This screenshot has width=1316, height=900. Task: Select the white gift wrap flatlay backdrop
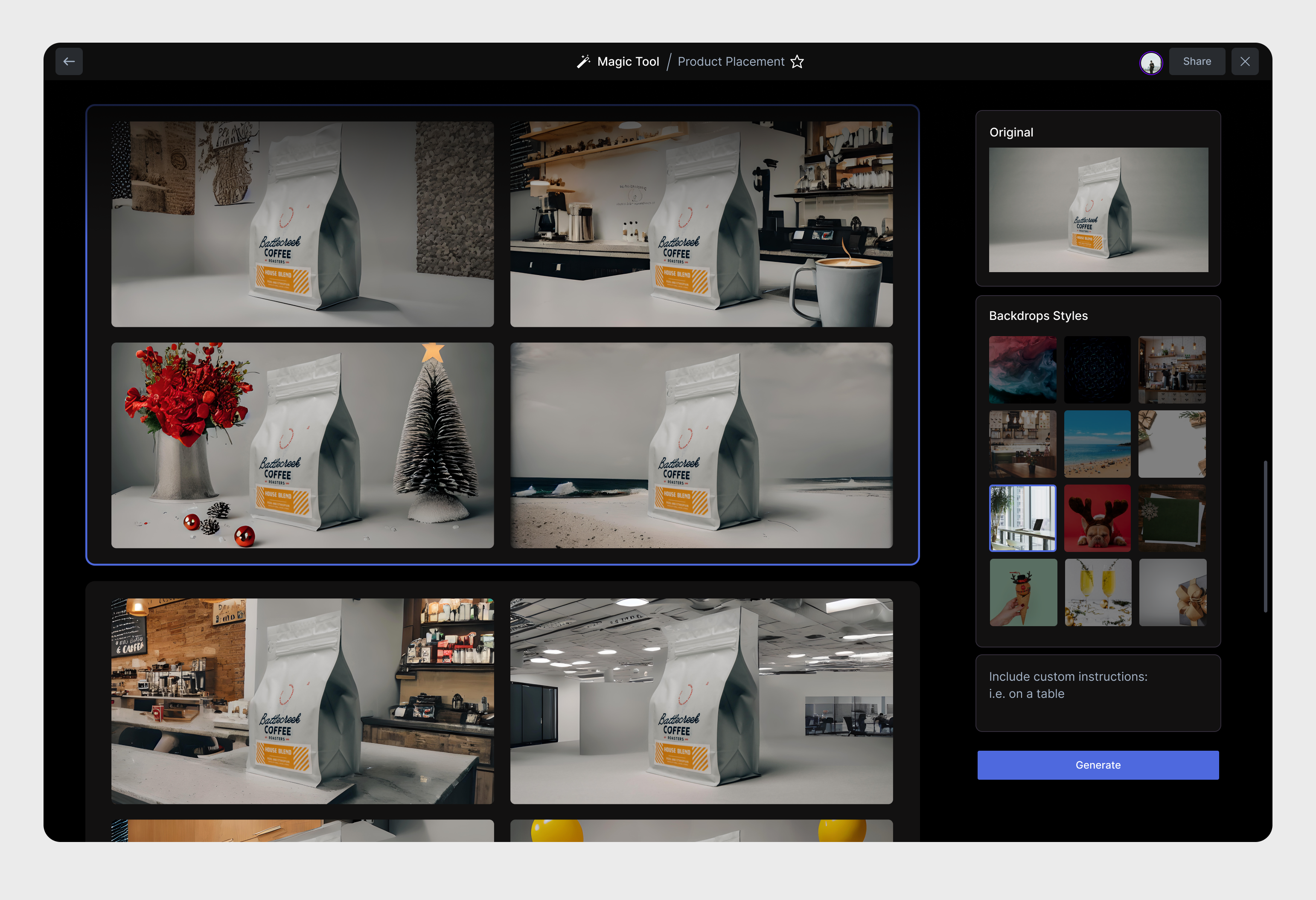point(1172,444)
